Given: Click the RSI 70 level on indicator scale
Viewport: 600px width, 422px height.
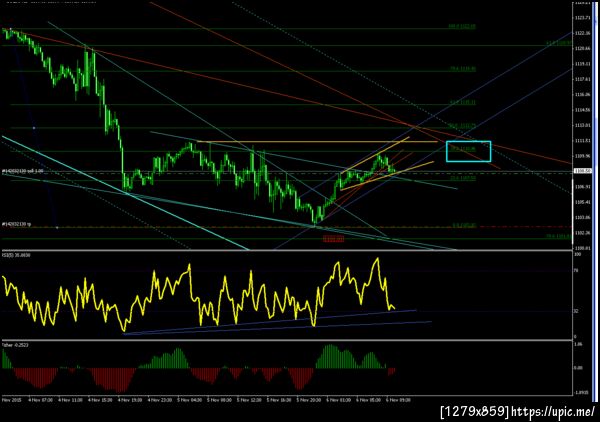Looking at the screenshot, I should [x=577, y=270].
